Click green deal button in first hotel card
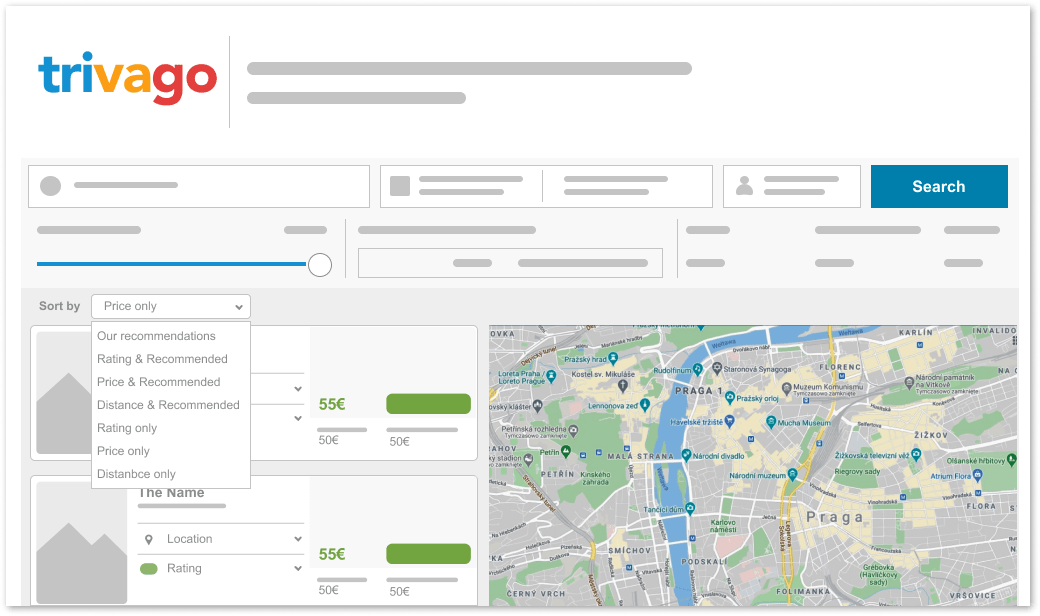This screenshot has width=1040, height=616. pos(428,404)
